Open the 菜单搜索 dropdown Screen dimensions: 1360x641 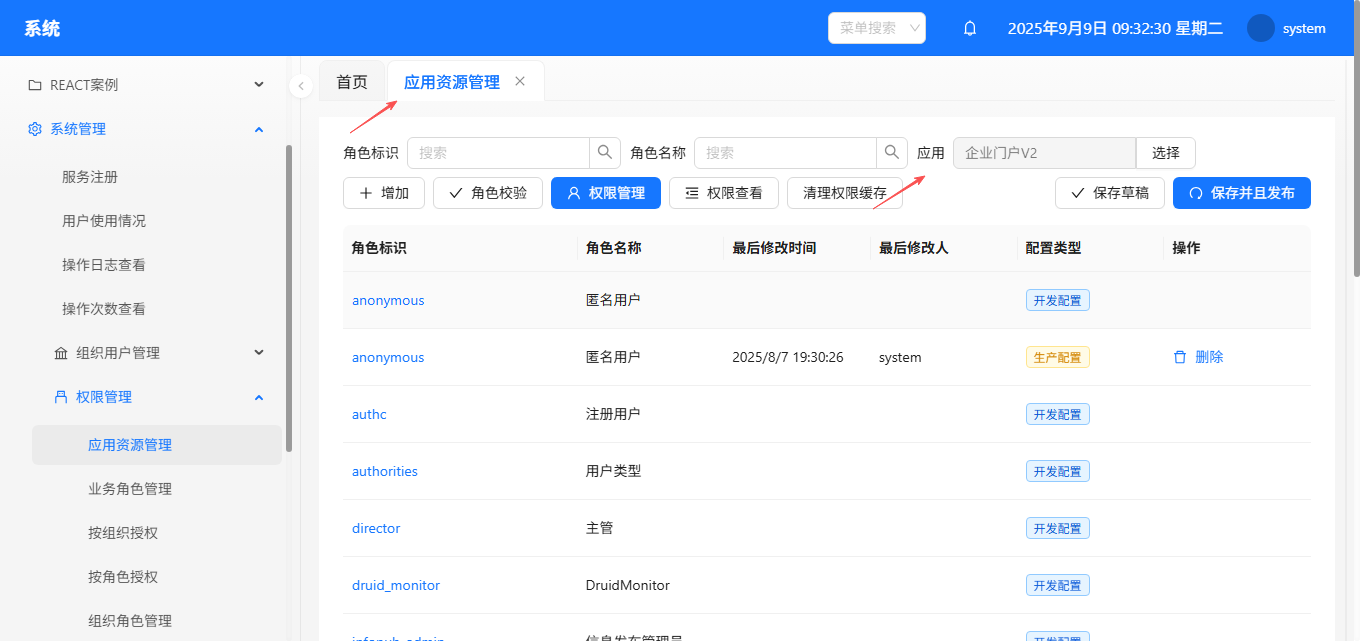pyautogui.click(x=876, y=28)
